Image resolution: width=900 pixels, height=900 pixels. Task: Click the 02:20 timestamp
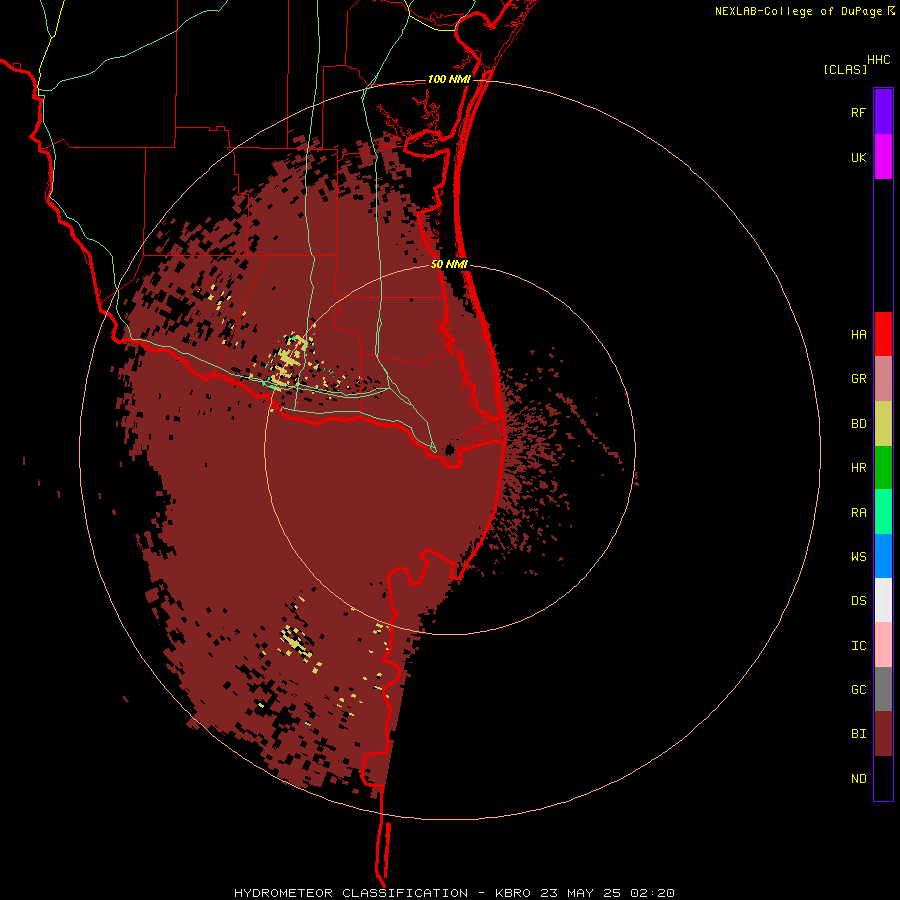(x=651, y=893)
